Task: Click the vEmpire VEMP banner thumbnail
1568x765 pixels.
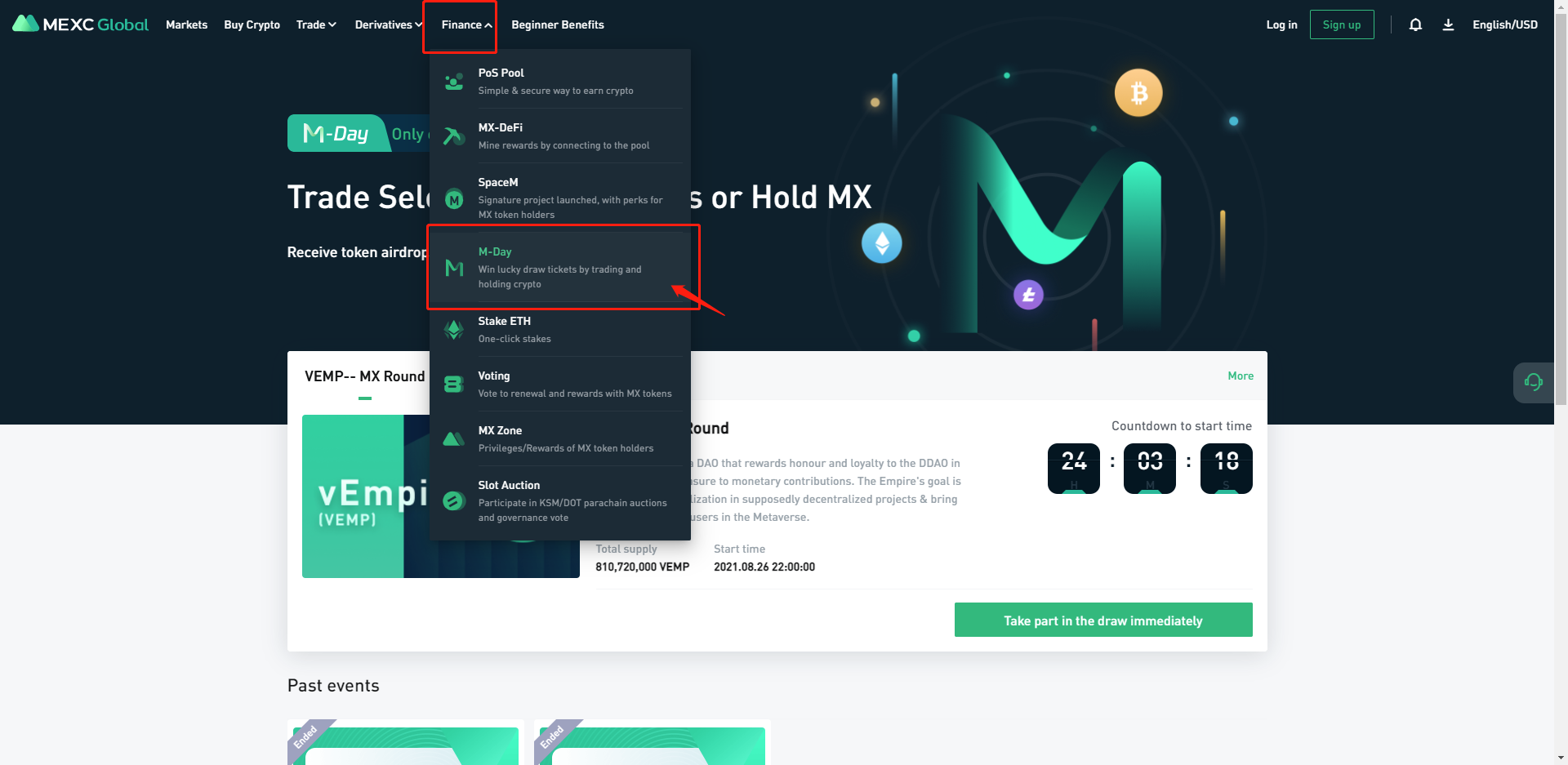Action: (366, 496)
